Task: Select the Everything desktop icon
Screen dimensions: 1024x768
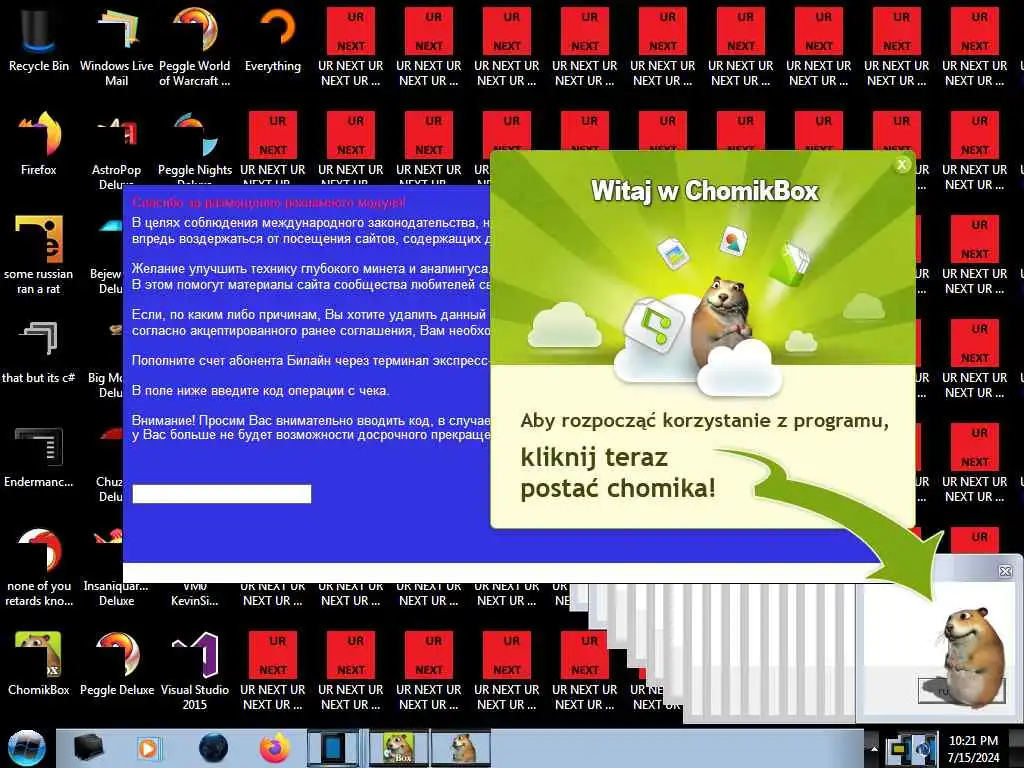Action: click(273, 39)
